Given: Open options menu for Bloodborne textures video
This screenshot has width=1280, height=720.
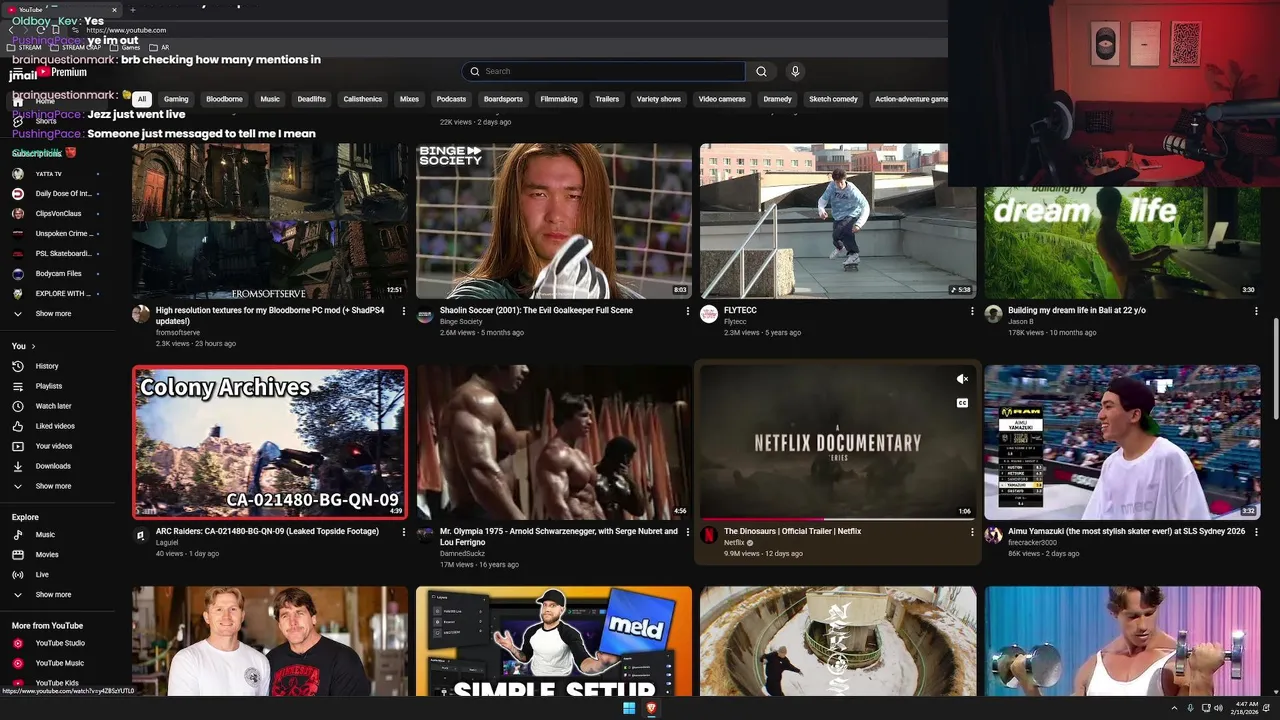Looking at the screenshot, I should 404,311.
